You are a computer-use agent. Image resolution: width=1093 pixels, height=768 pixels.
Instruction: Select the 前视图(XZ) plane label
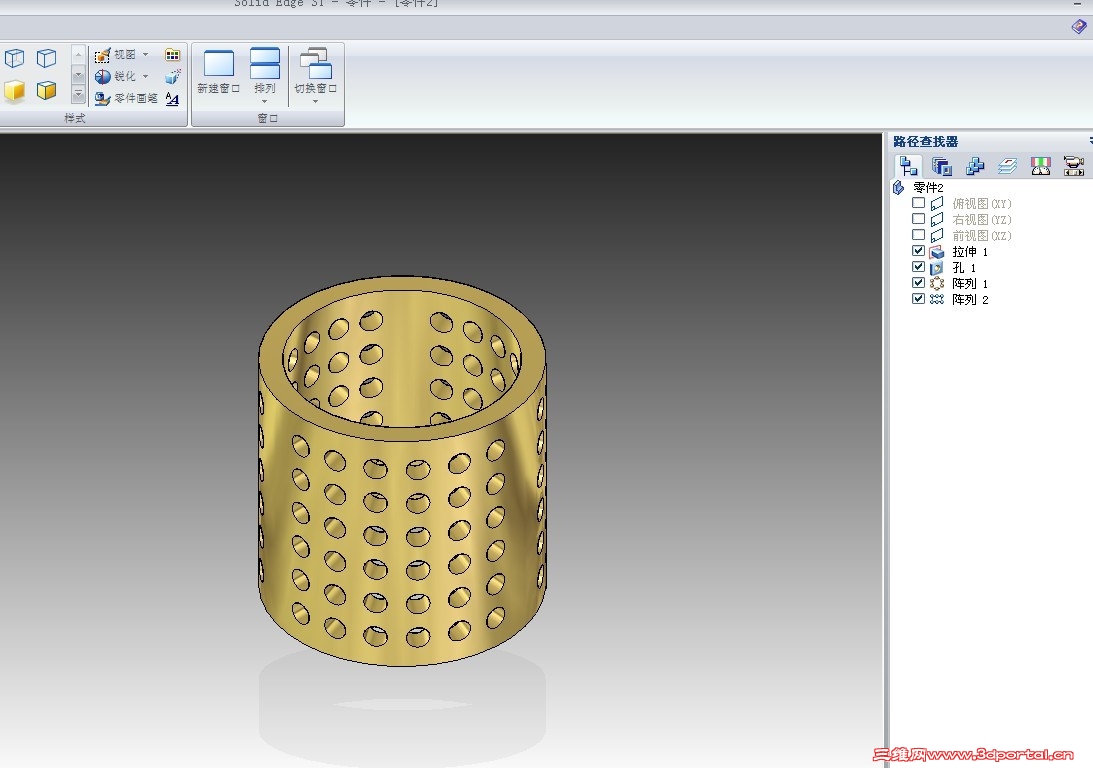point(981,236)
